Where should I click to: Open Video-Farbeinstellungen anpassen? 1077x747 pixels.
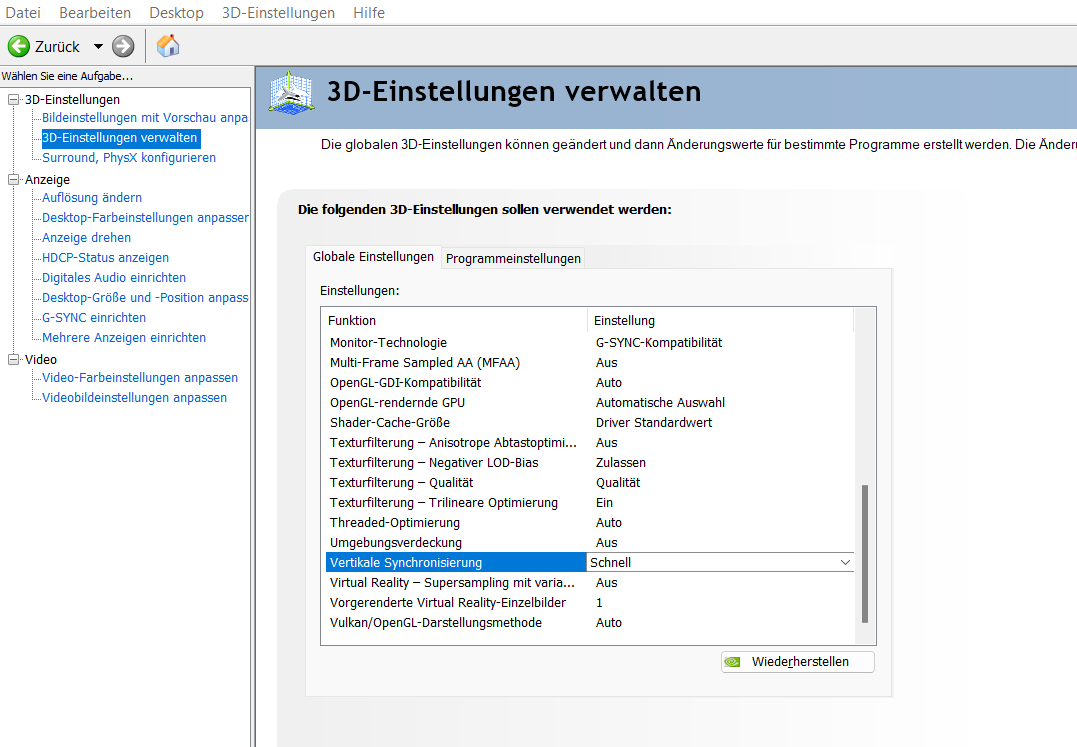click(140, 378)
